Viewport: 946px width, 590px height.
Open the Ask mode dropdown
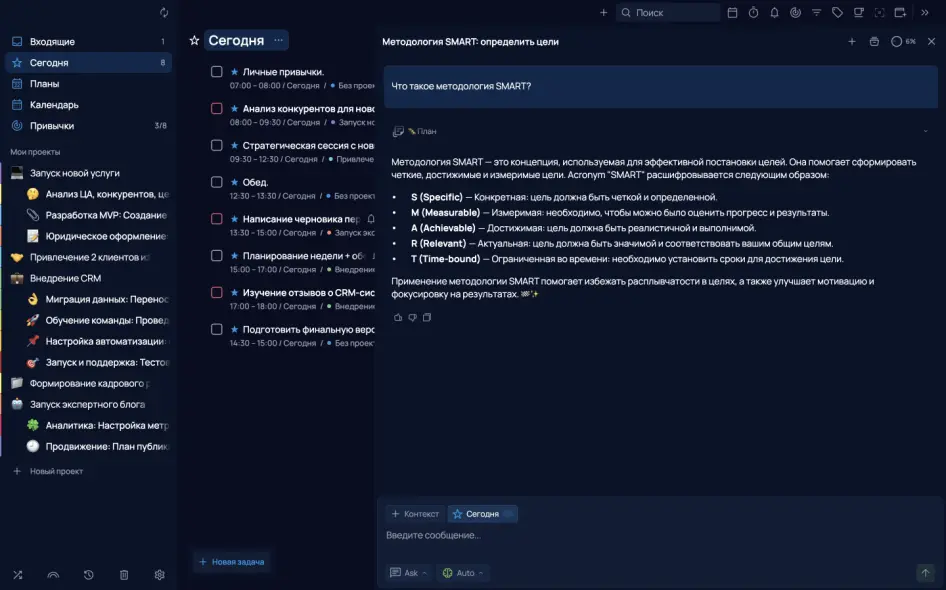tap(409, 573)
